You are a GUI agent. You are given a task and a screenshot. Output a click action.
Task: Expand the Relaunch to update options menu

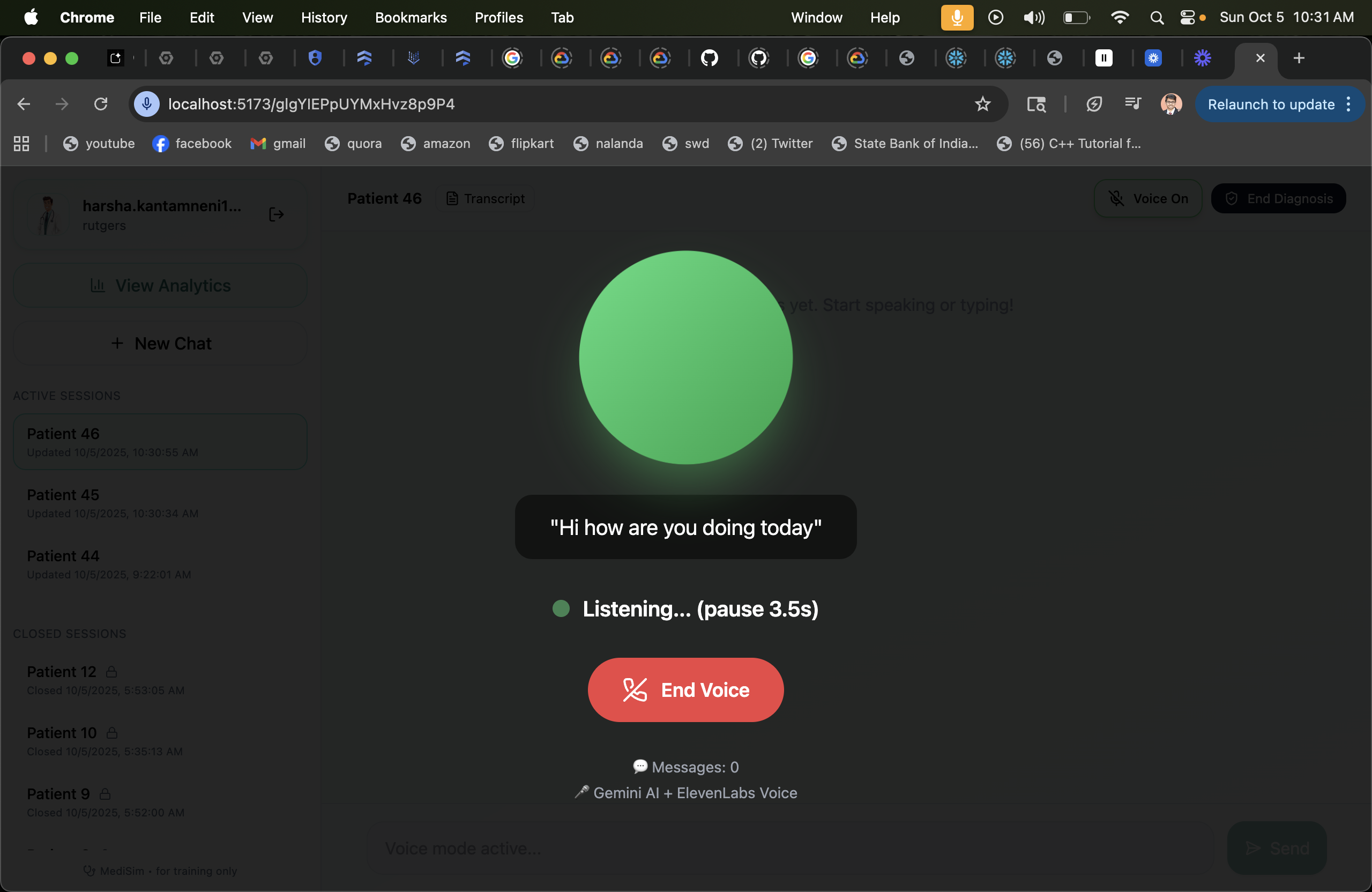(x=1348, y=104)
